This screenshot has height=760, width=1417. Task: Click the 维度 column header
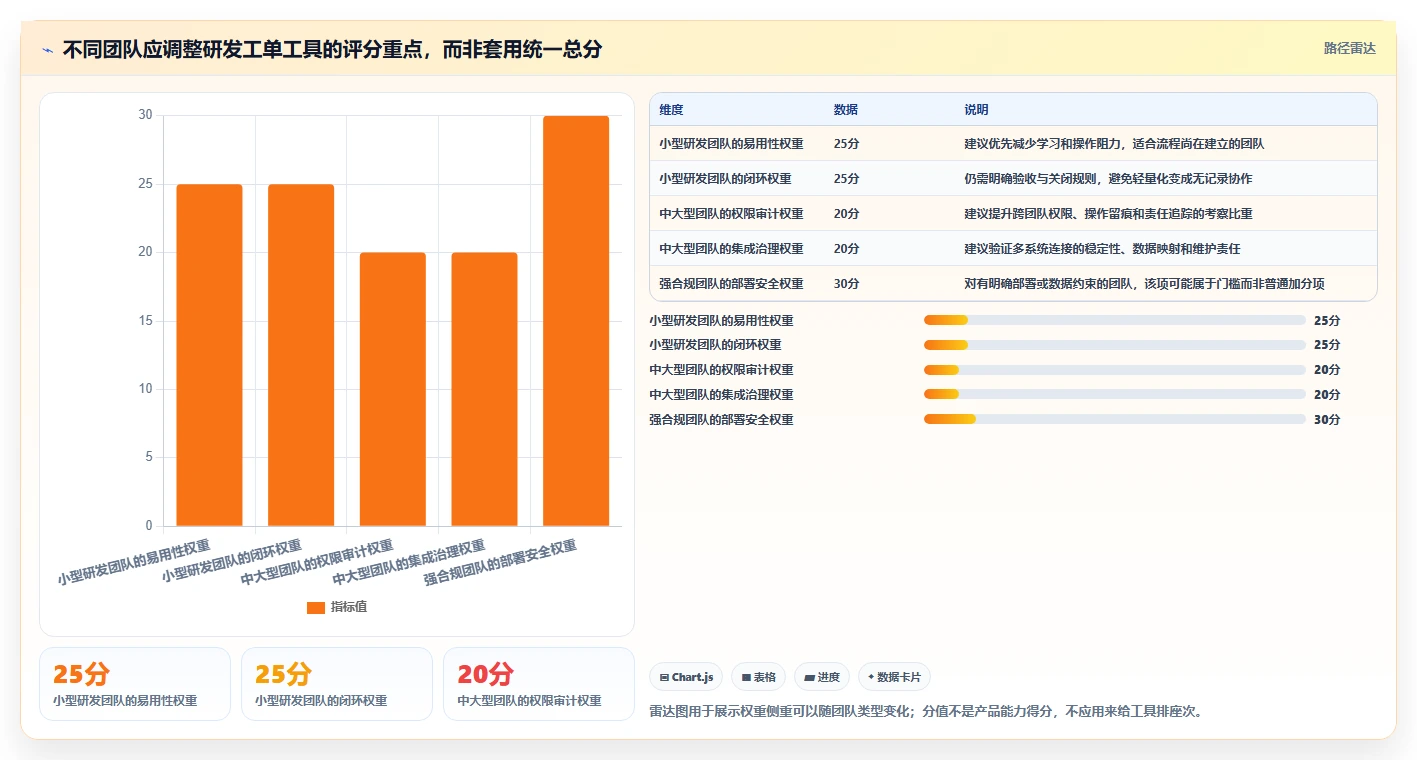[x=671, y=110]
